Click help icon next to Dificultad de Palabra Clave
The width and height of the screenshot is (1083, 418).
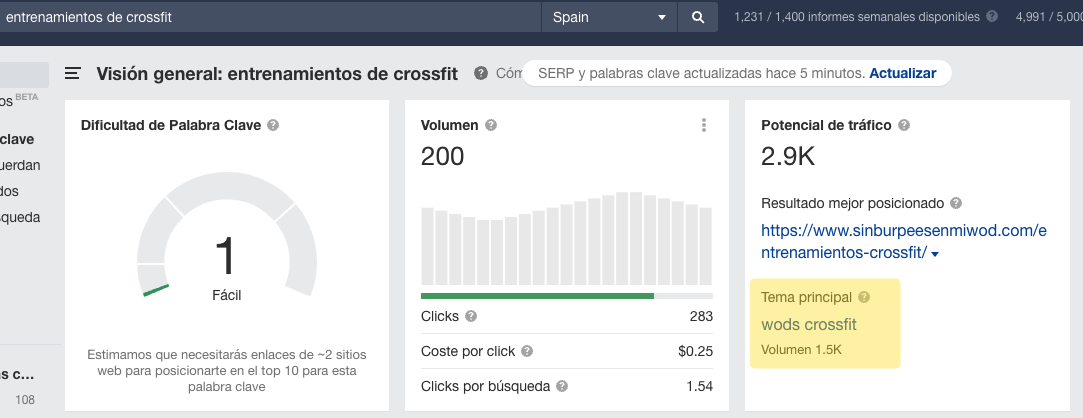click(273, 126)
